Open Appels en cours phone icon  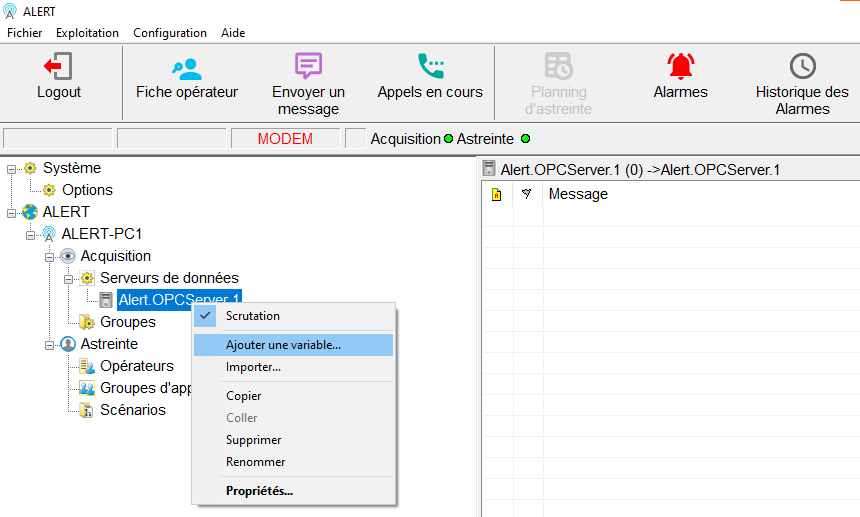coord(430,67)
